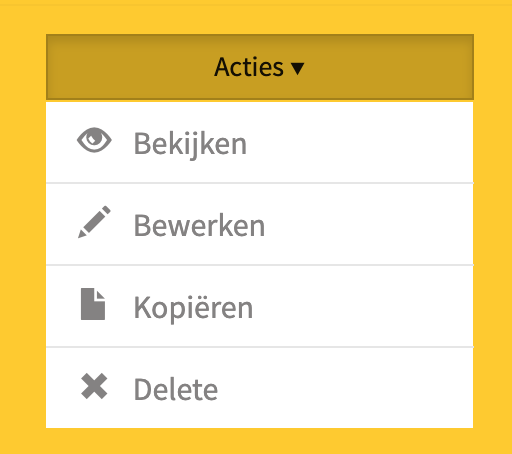The image size is (512, 454).
Task: Choose Kopiëren from the dropdown list
Action: pos(260,306)
